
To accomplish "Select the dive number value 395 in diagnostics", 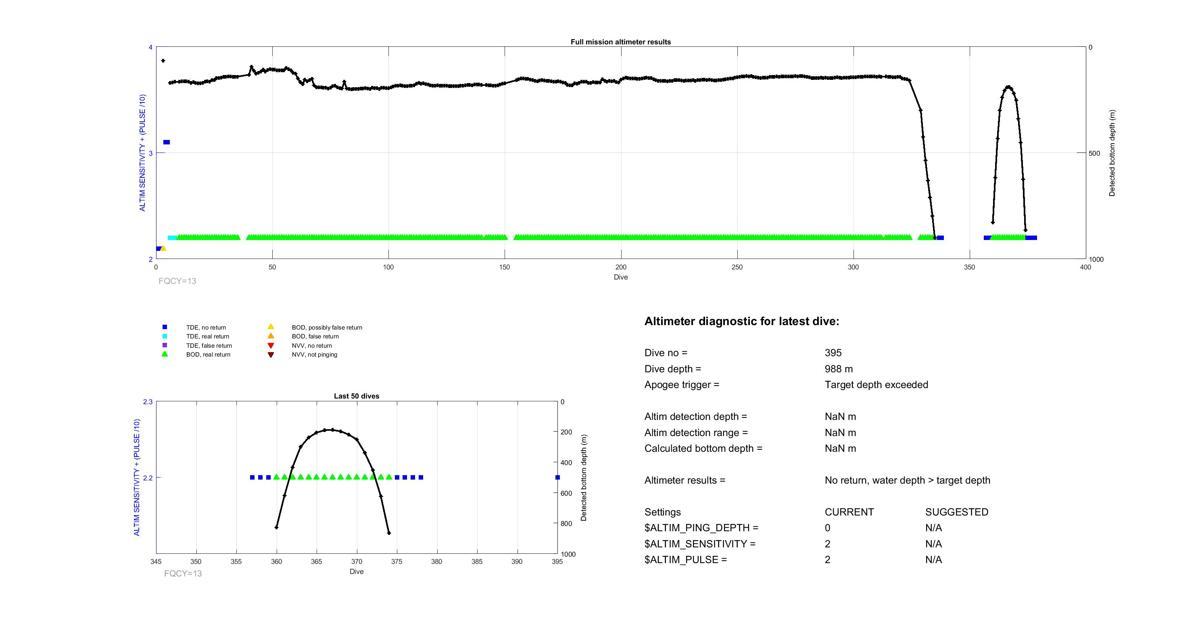I will tap(833, 353).
